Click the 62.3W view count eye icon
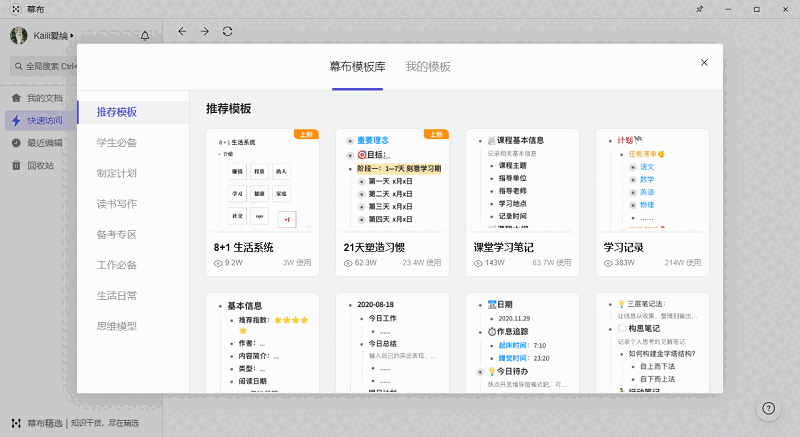Screen dimensions: 800x437 (x=348, y=263)
